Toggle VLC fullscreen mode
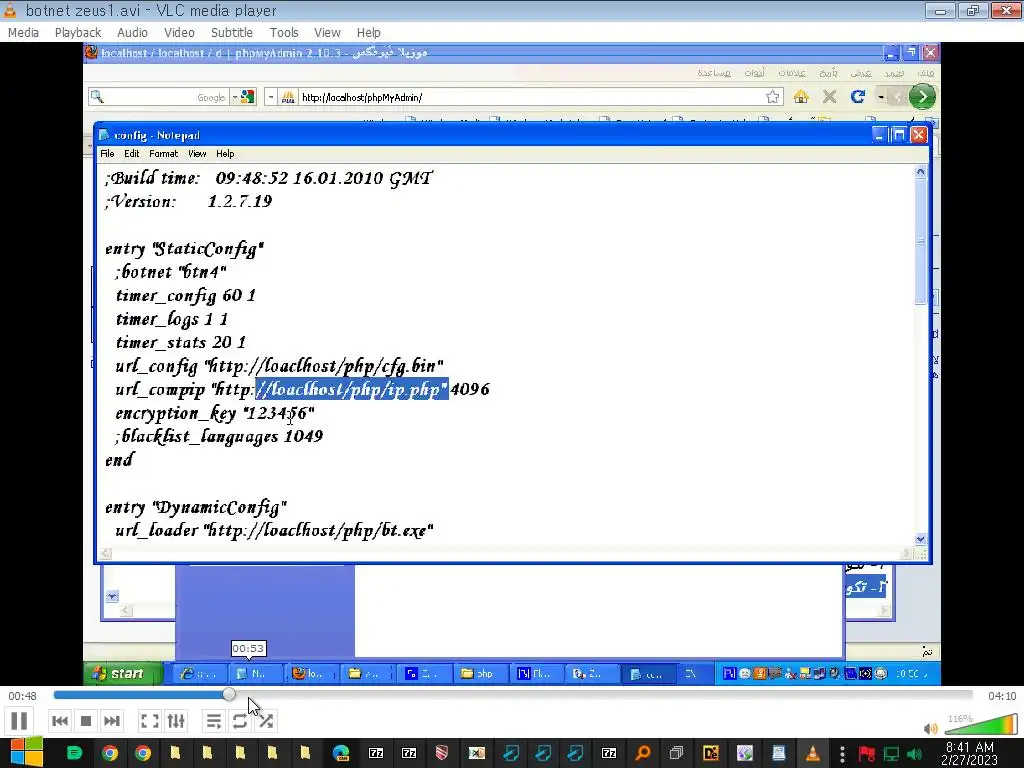 (x=150, y=721)
